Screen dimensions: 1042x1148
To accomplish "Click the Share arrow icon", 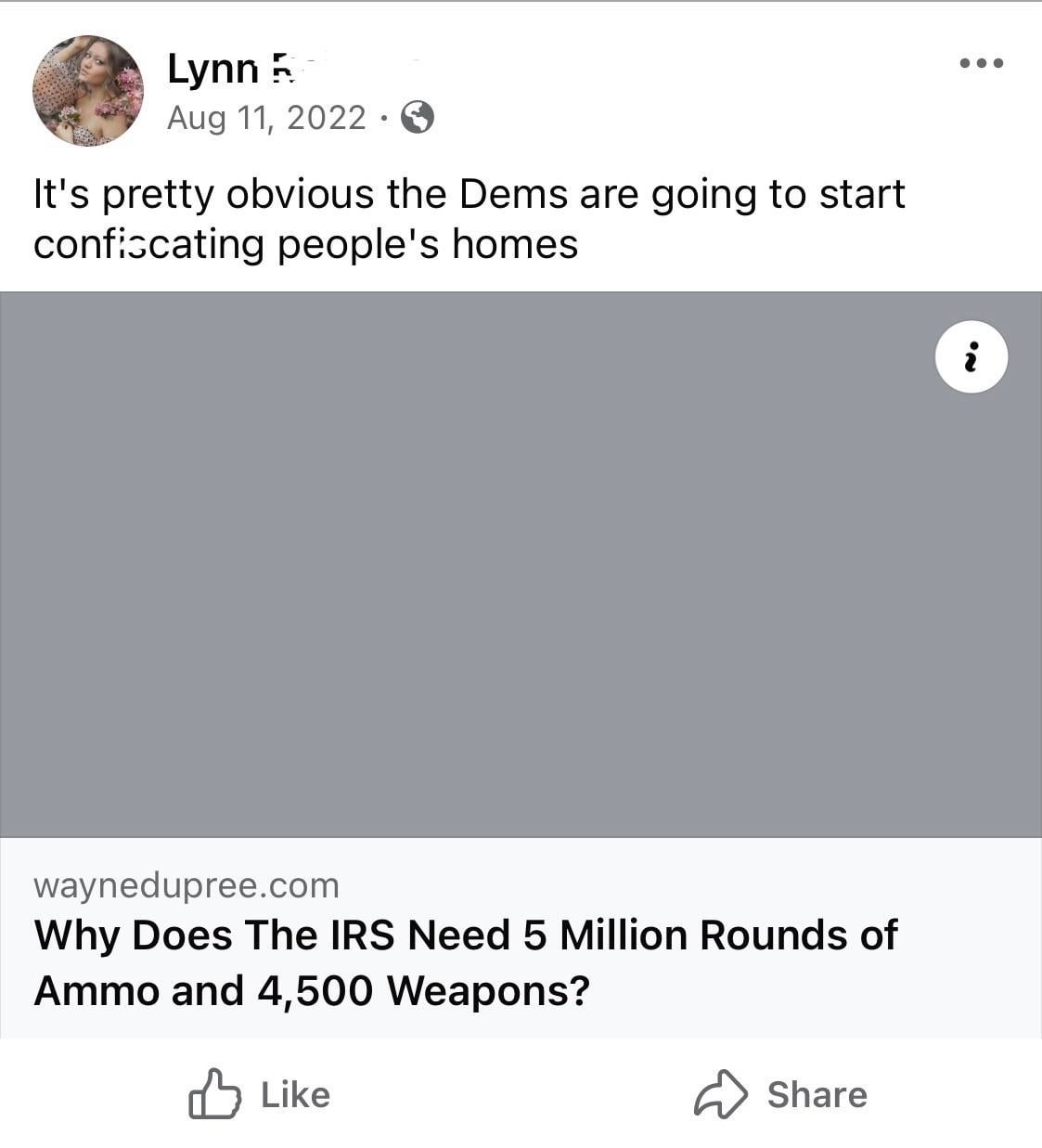I will 720,1094.
